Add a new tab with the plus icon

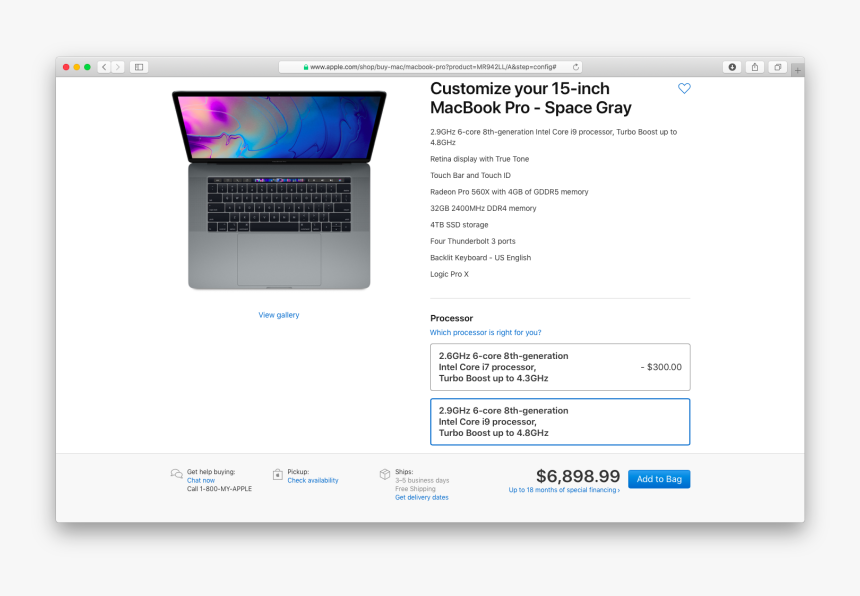[x=797, y=70]
